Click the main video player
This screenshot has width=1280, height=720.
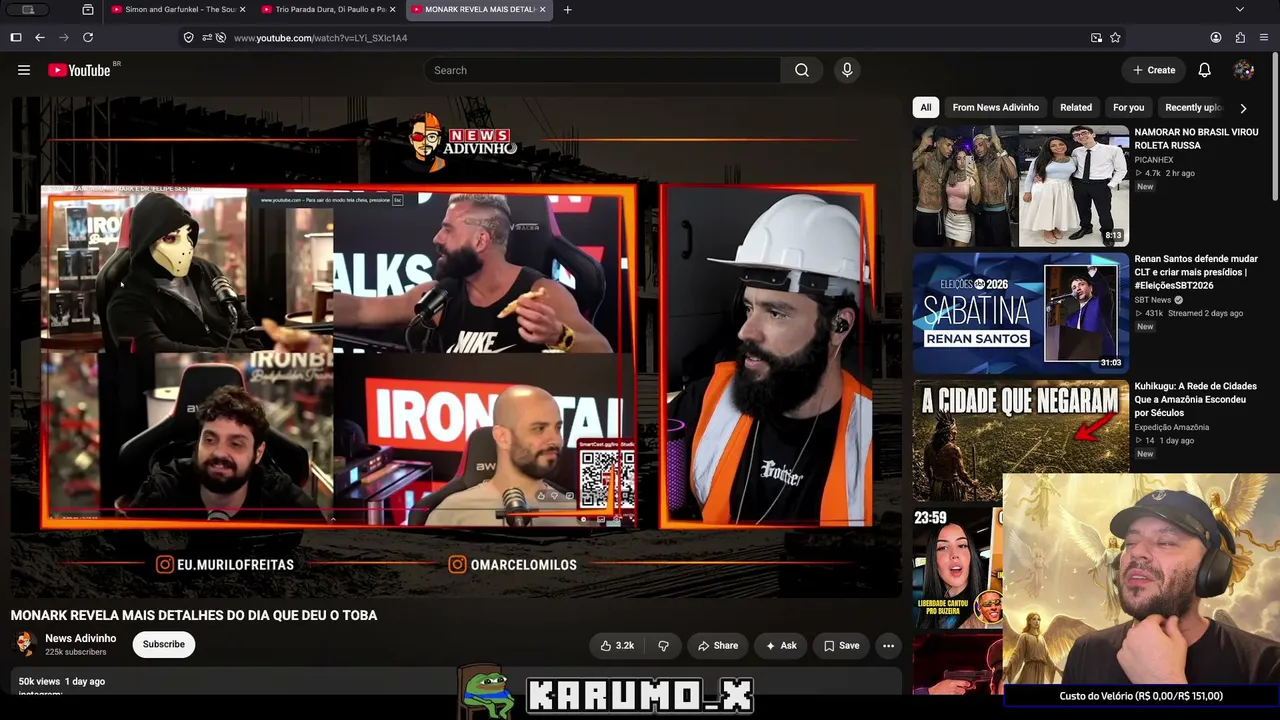[456, 347]
